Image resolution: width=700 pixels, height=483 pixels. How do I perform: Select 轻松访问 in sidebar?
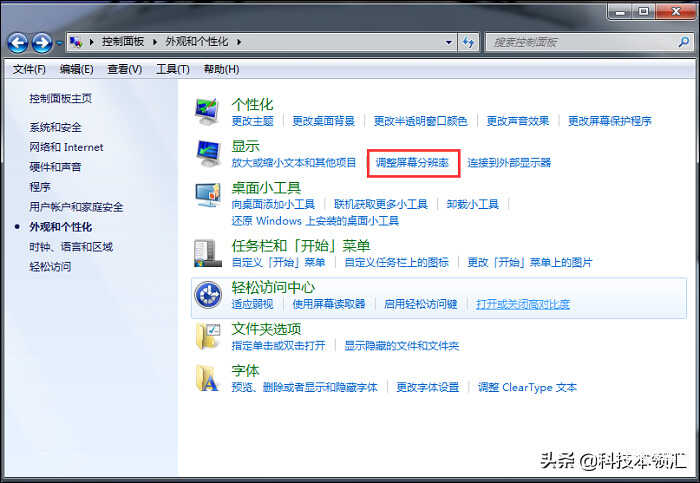coord(50,266)
